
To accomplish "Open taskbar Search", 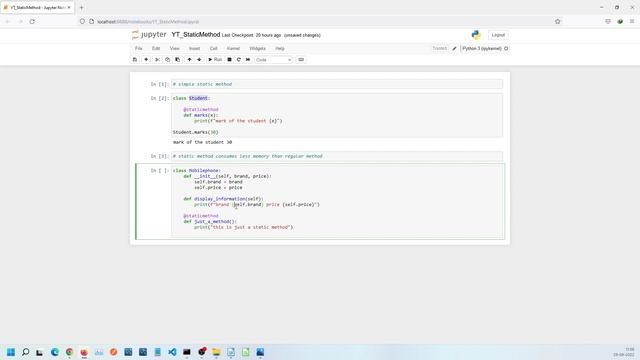I will click(25, 352).
